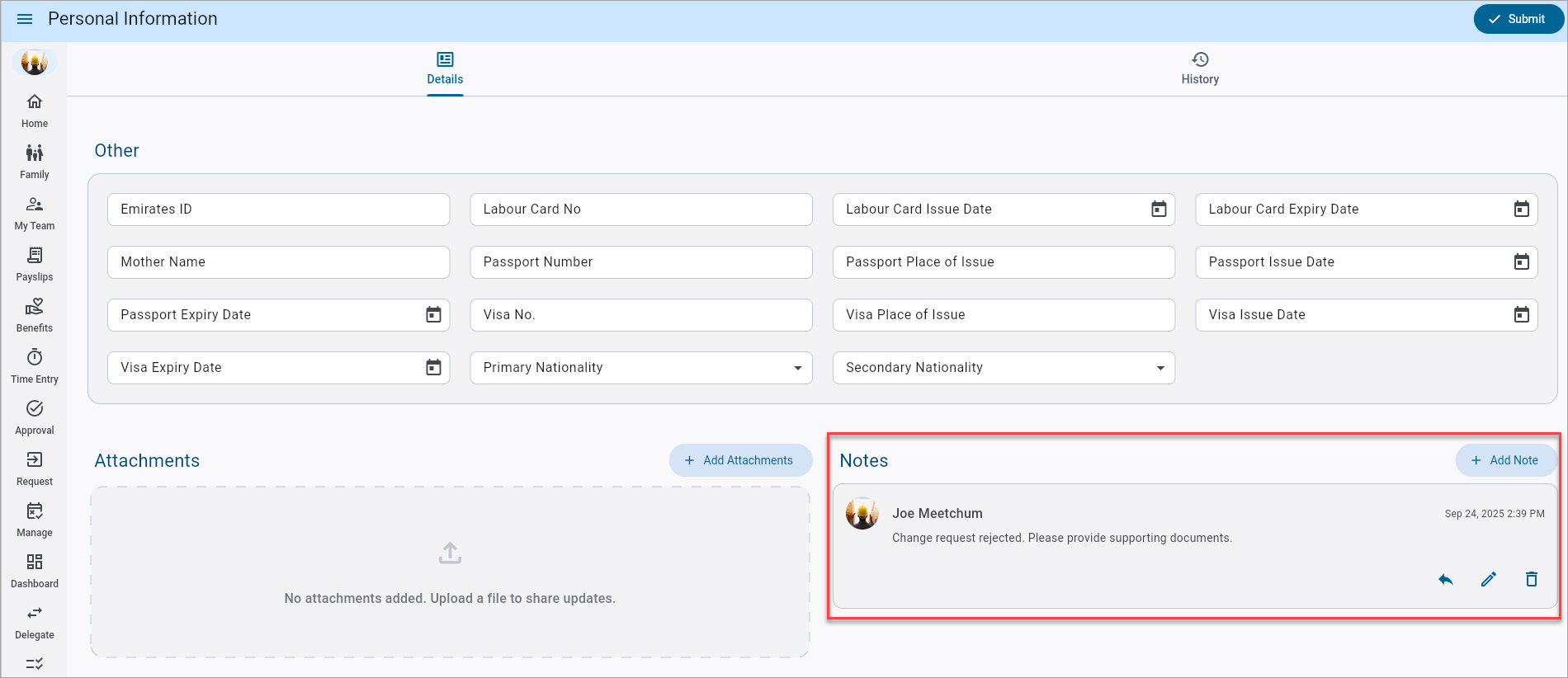Viewport: 1568px width, 678px height.
Task: Expand the Secondary Nationality dropdown
Action: 1160,368
